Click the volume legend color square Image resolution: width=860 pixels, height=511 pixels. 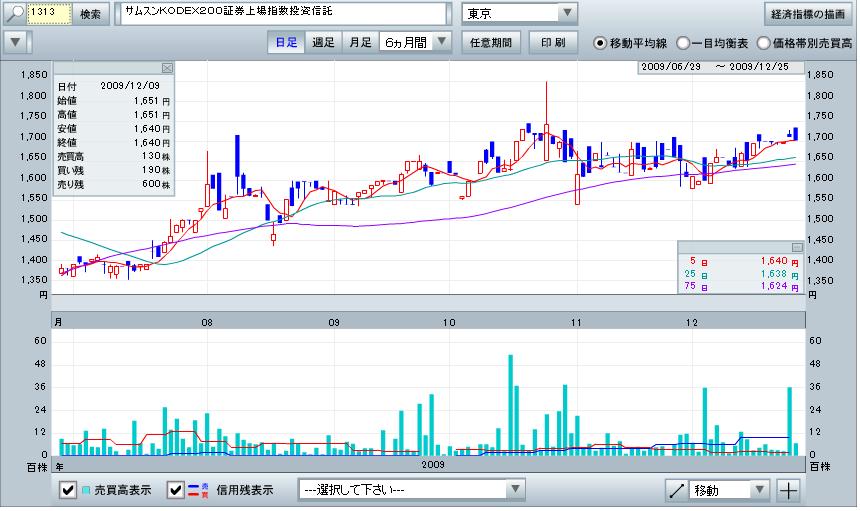[87, 490]
